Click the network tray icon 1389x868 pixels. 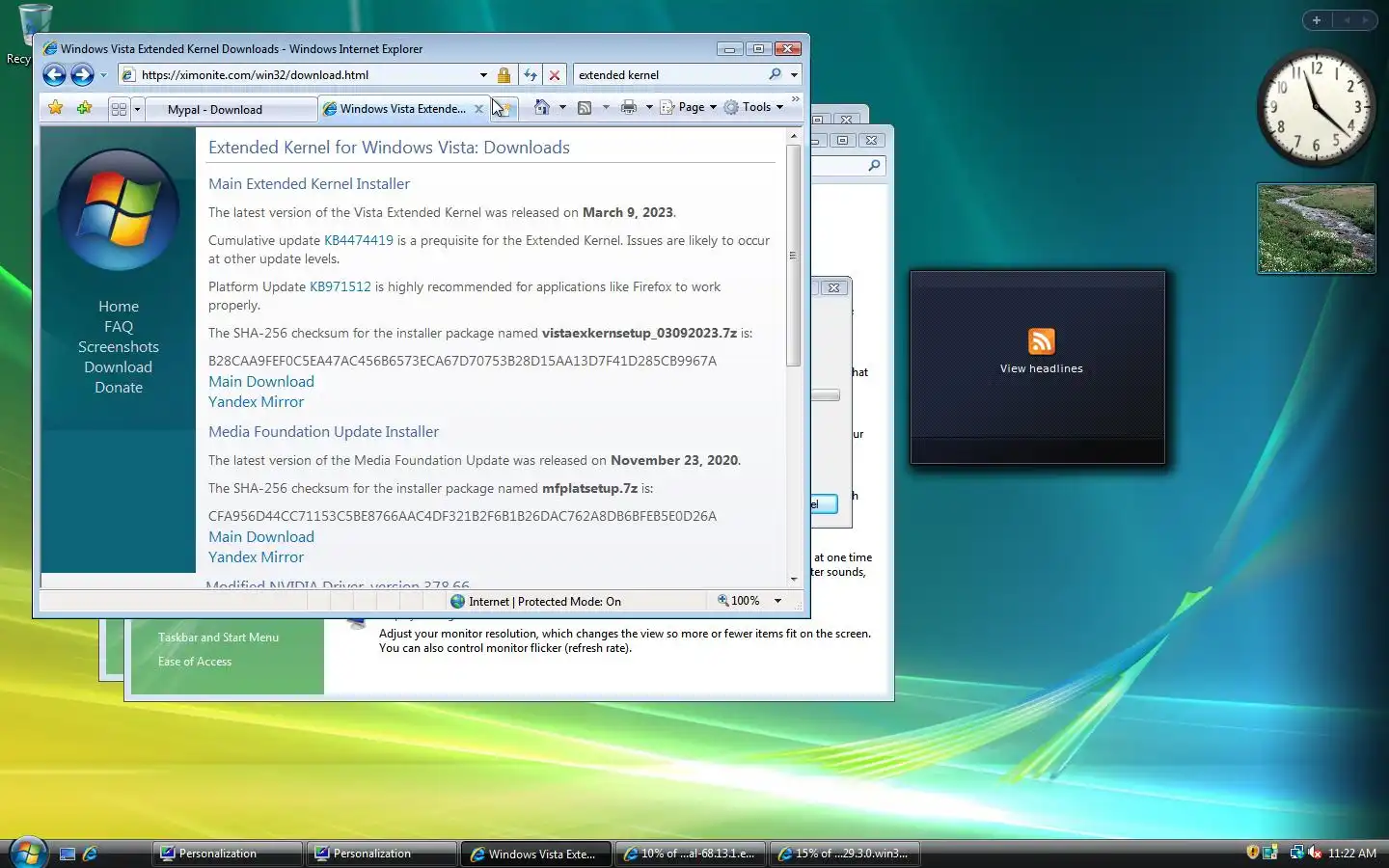tap(1296, 853)
